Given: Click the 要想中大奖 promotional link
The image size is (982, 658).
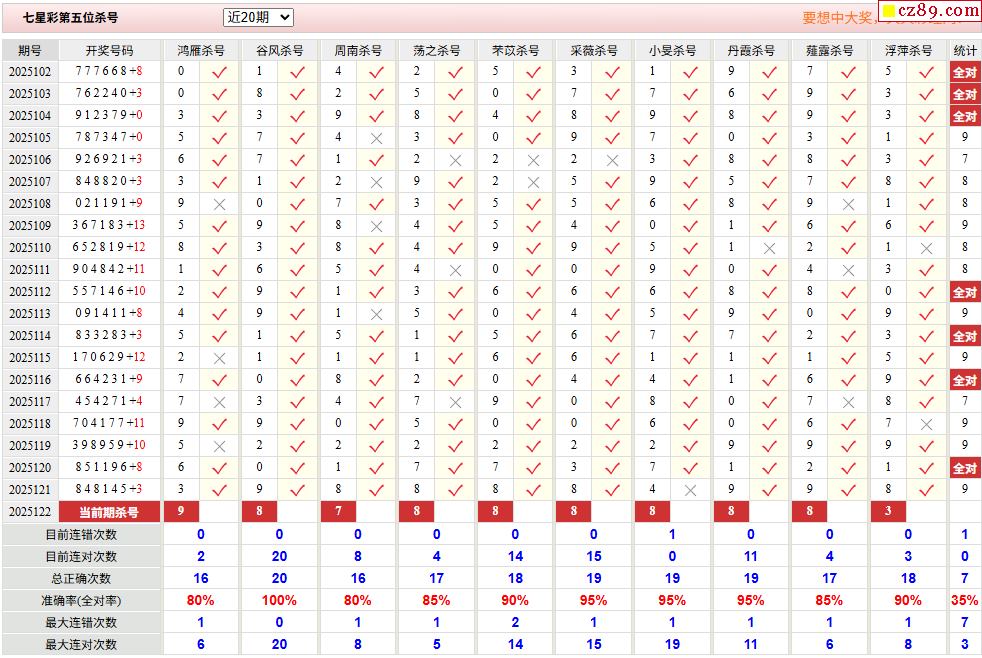Looking at the screenshot, I should click(836, 18).
